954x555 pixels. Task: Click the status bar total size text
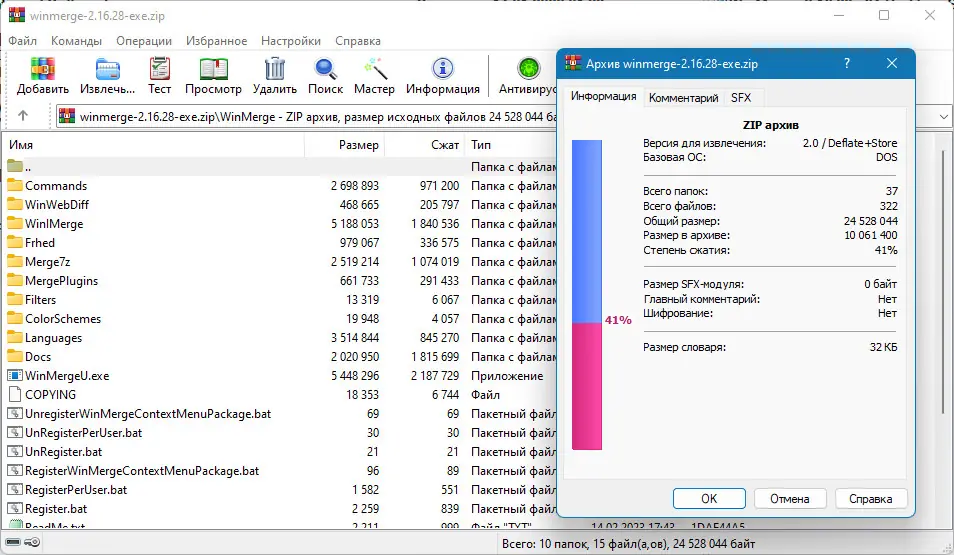[628, 543]
